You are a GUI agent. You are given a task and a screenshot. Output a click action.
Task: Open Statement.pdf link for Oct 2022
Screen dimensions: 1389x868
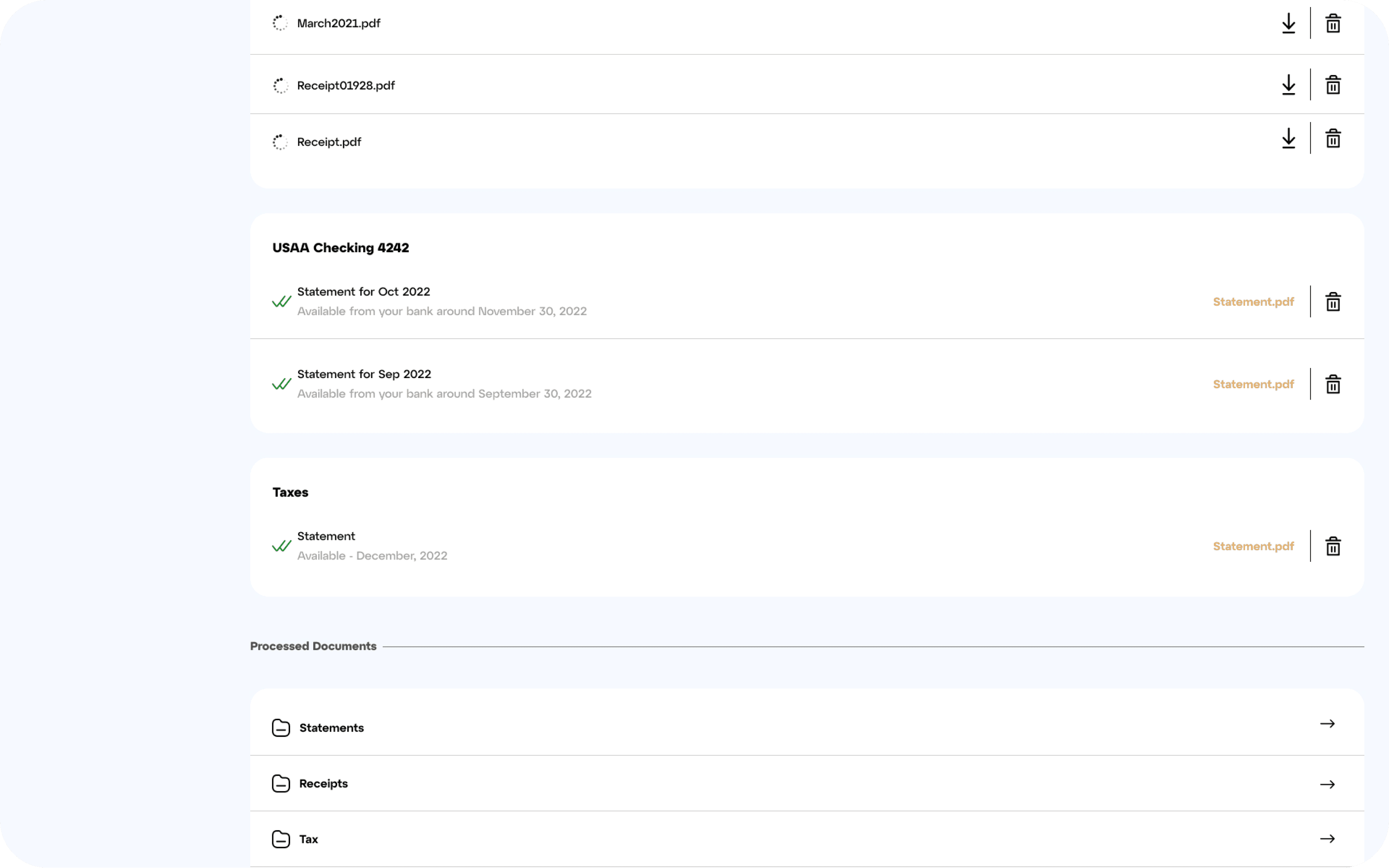click(x=1254, y=302)
